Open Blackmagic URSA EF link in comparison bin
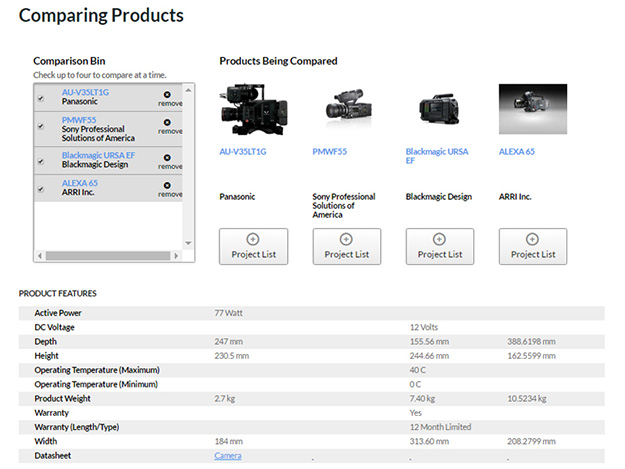Image resolution: width=625 pixels, height=469 pixels. [x=98, y=155]
